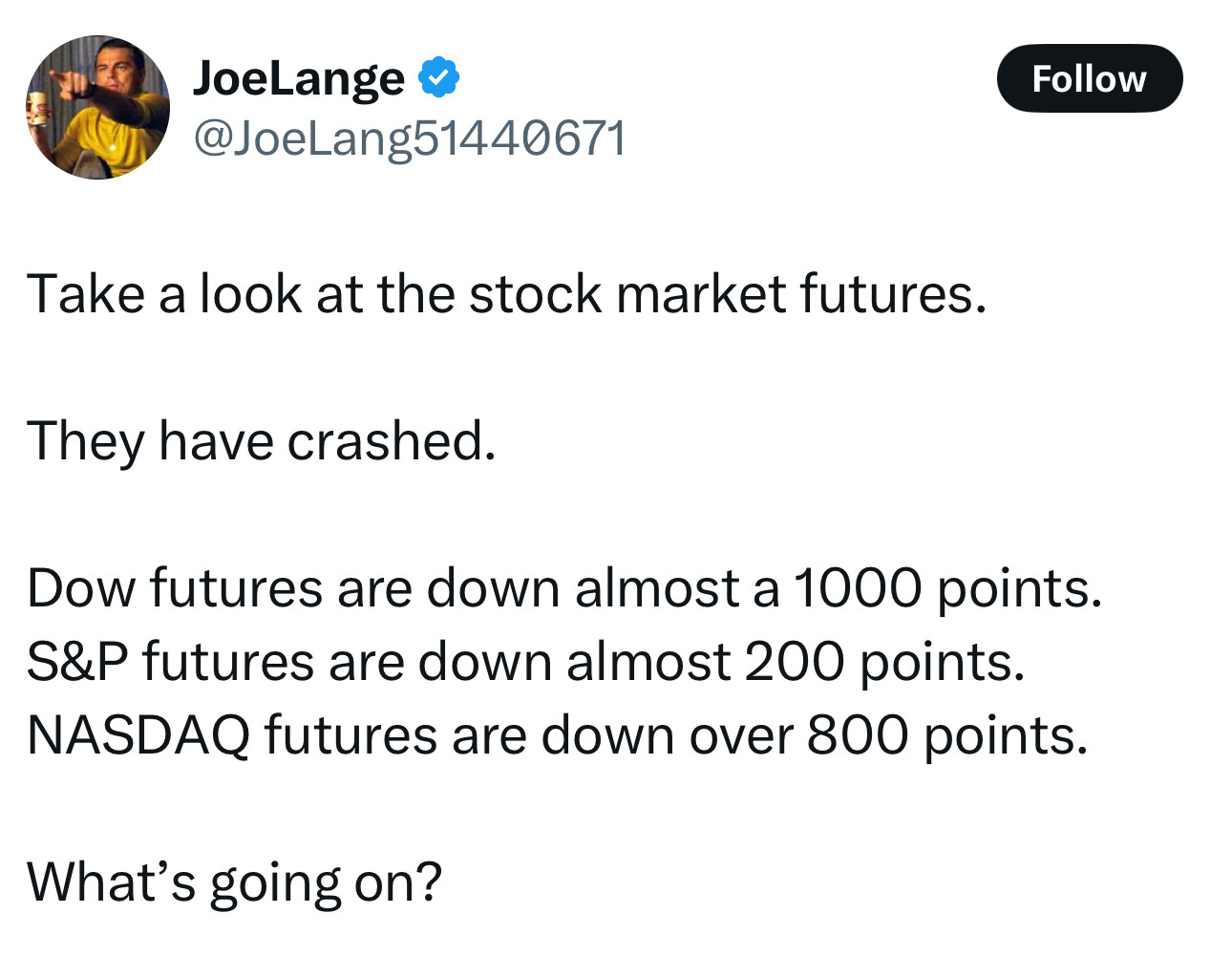Click the @JoeLang51440671 handle
Screen dimensions: 1232x956
(410, 138)
